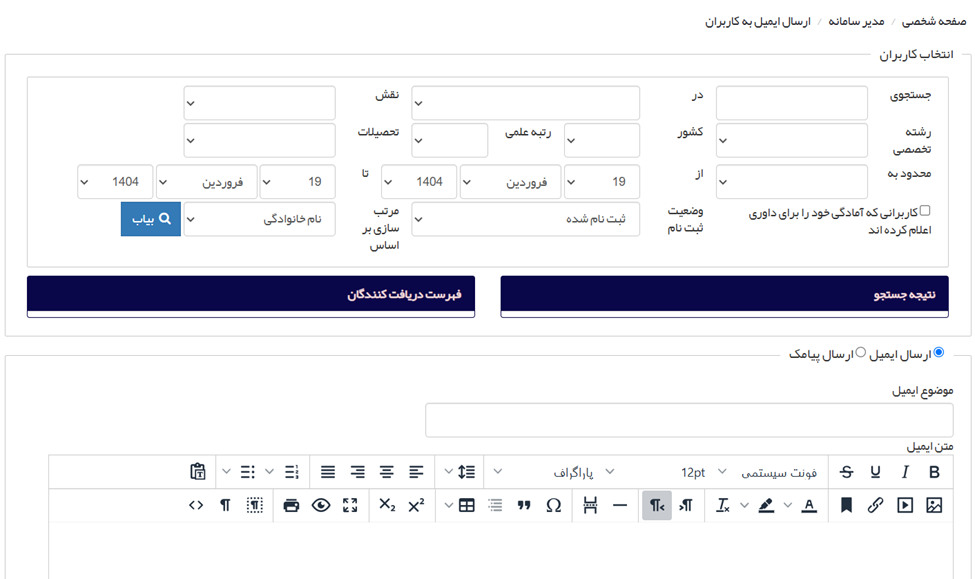Insert special character with Omega icon
975x579 pixels.
[x=553, y=506]
